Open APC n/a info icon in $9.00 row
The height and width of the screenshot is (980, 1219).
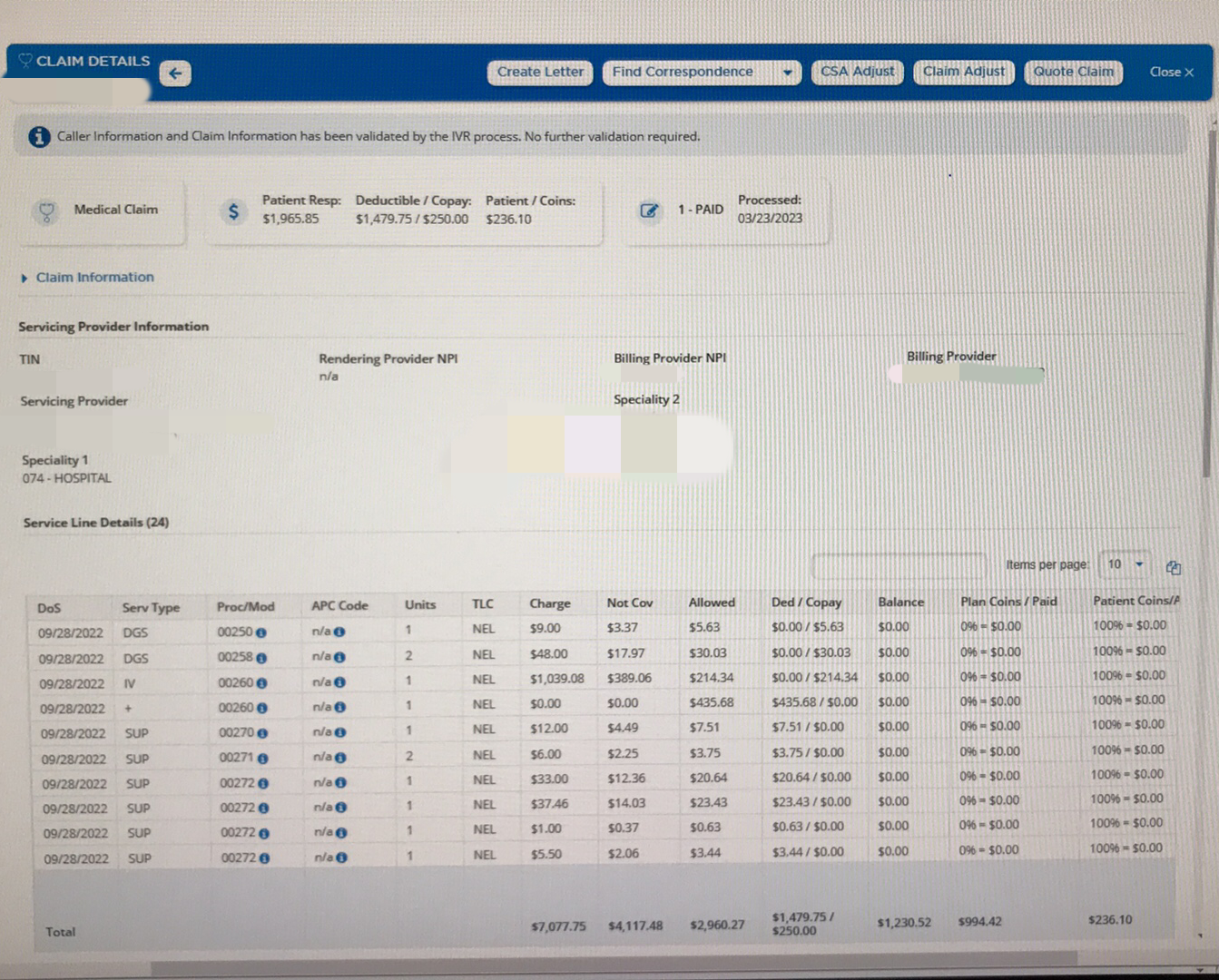[339, 632]
